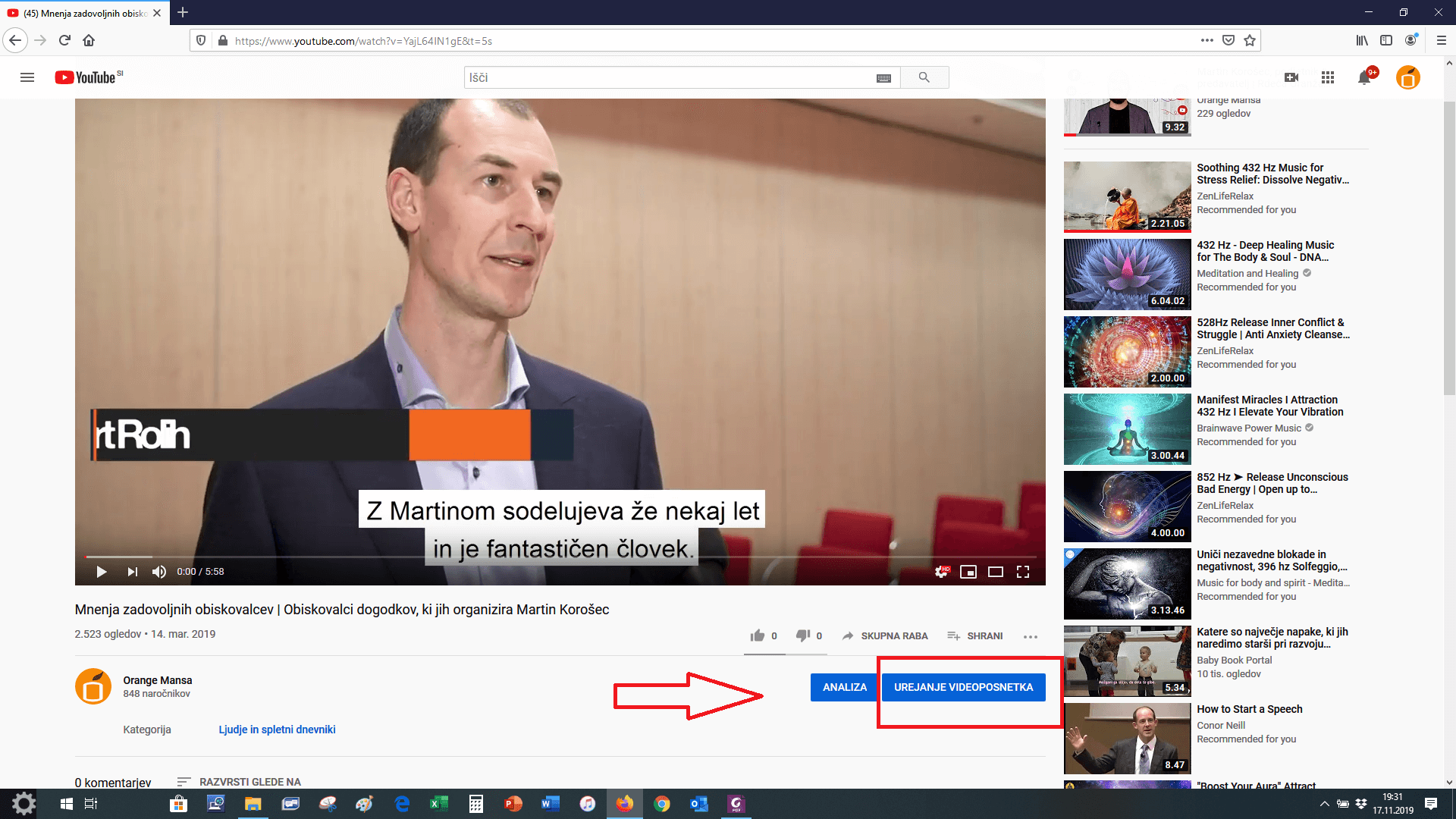The image size is (1456, 819).
Task: Toggle theater mode on the player
Action: (996, 572)
